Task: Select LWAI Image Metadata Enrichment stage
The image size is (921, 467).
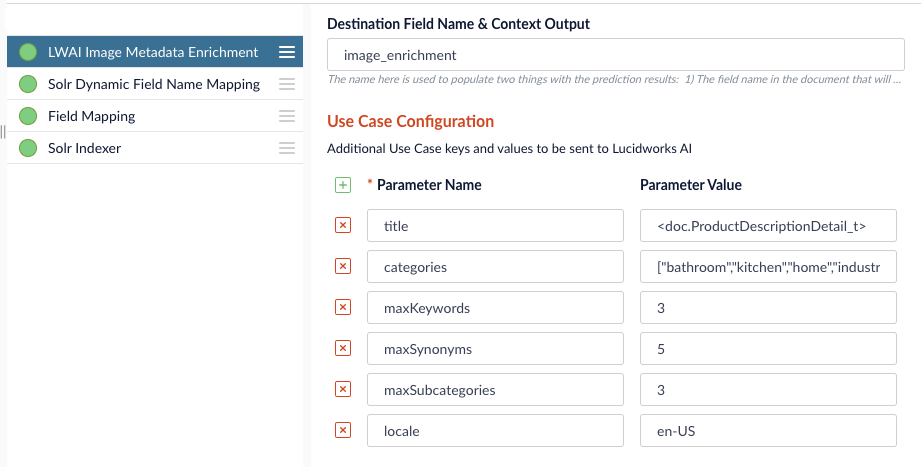Action: tap(154, 52)
